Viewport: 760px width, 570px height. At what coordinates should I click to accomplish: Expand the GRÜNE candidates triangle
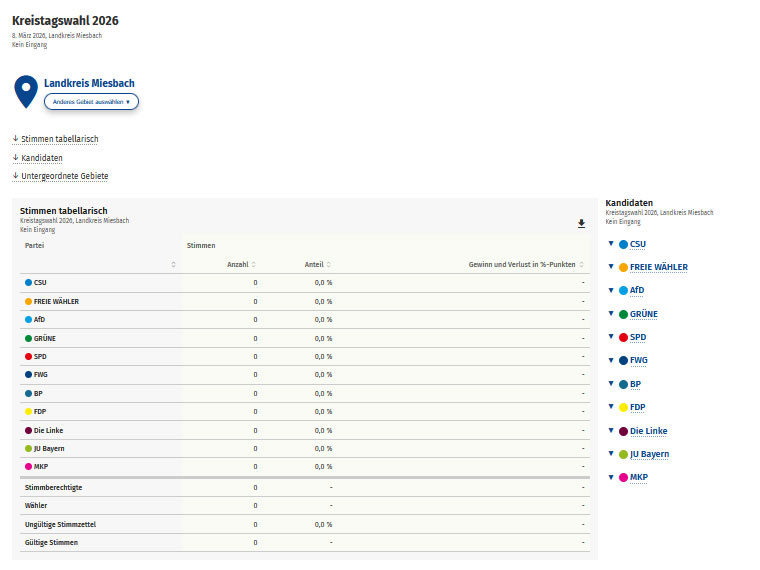pos(611,314)
